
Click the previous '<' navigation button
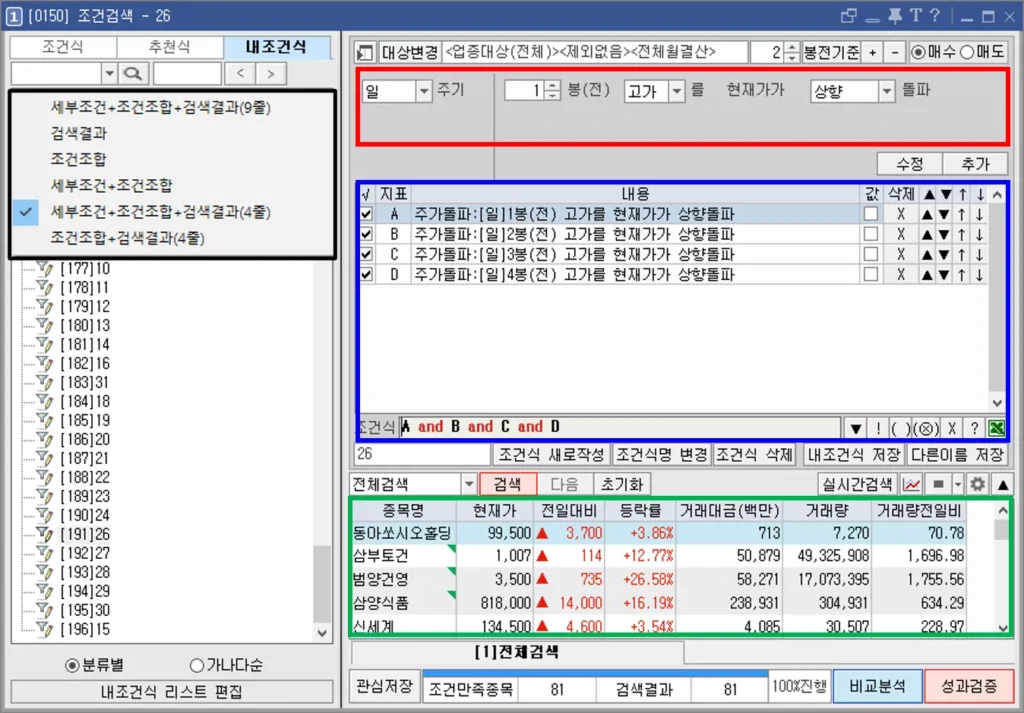click(240, 74)
